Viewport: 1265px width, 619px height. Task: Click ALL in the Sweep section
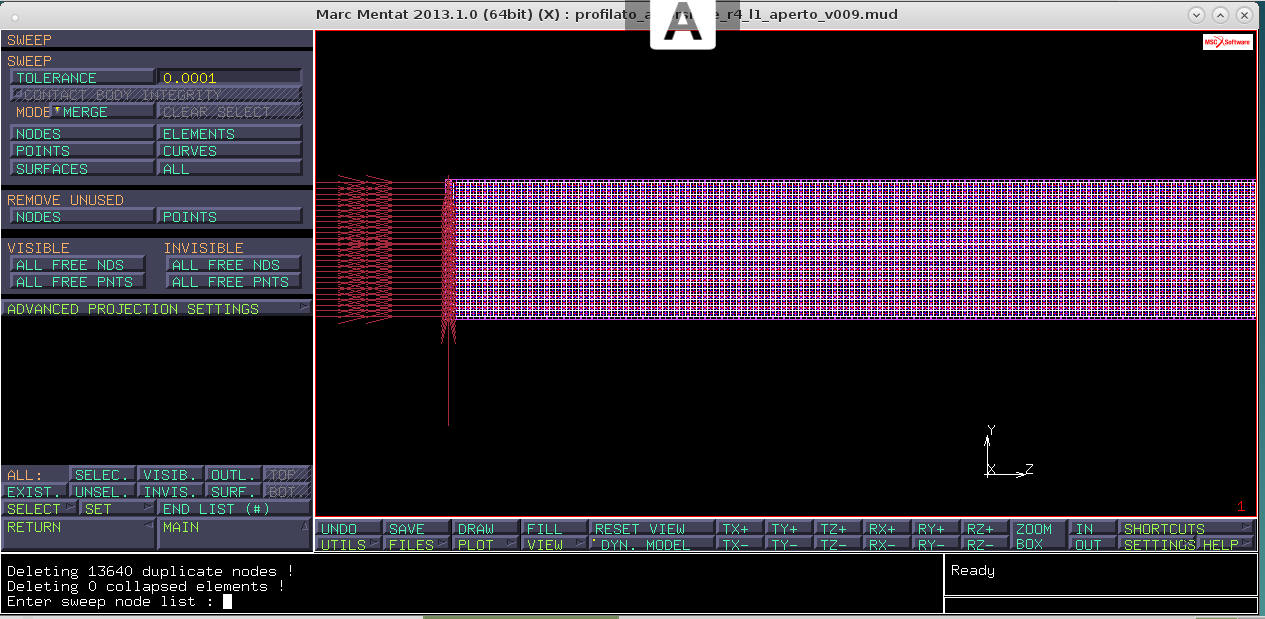point(230,169)
